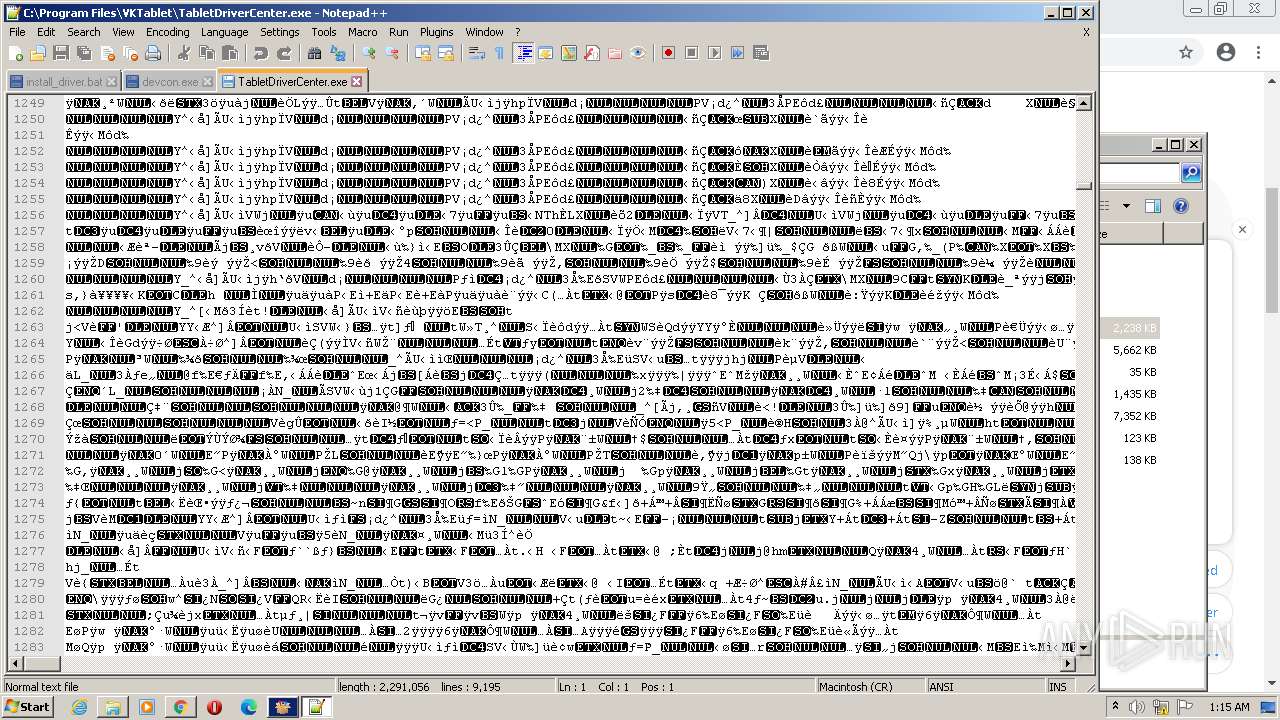Viewport: 1280px width, 720px height.
Task: Open the Encoding menu
Action: pos(167,32)
